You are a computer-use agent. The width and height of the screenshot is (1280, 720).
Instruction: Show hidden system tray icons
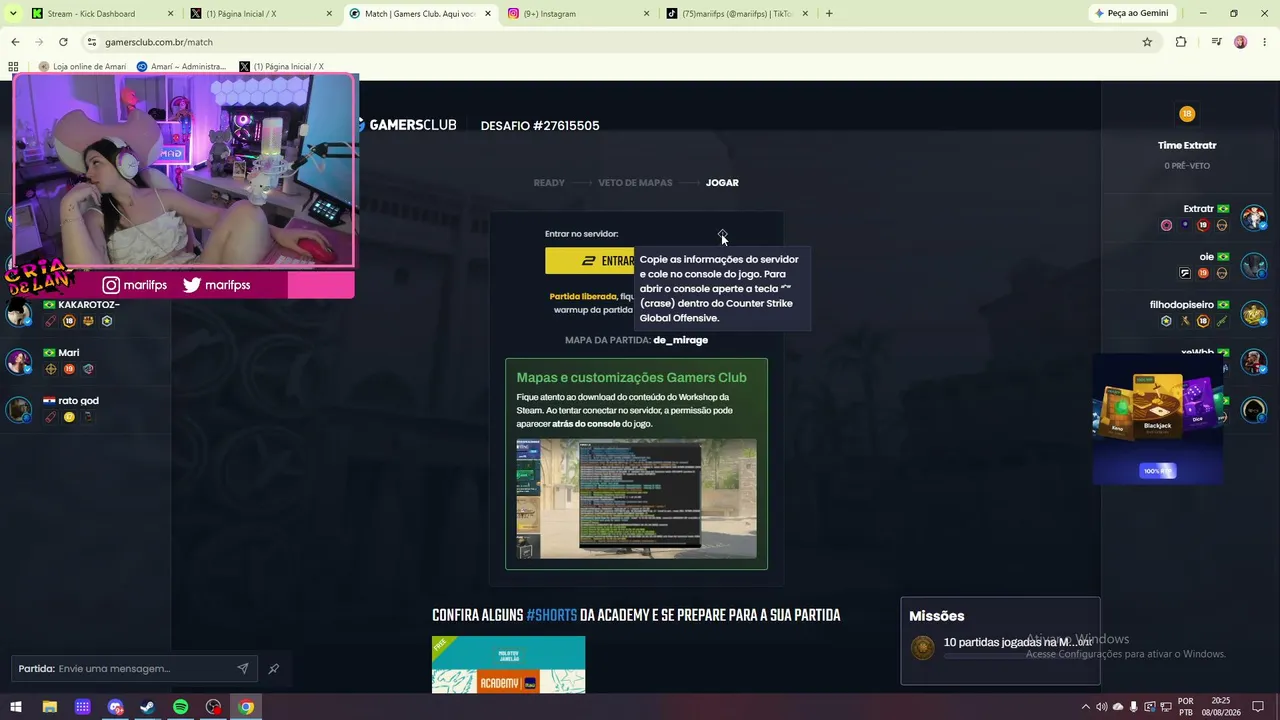pyautogui.click(x=1086, y=707)
